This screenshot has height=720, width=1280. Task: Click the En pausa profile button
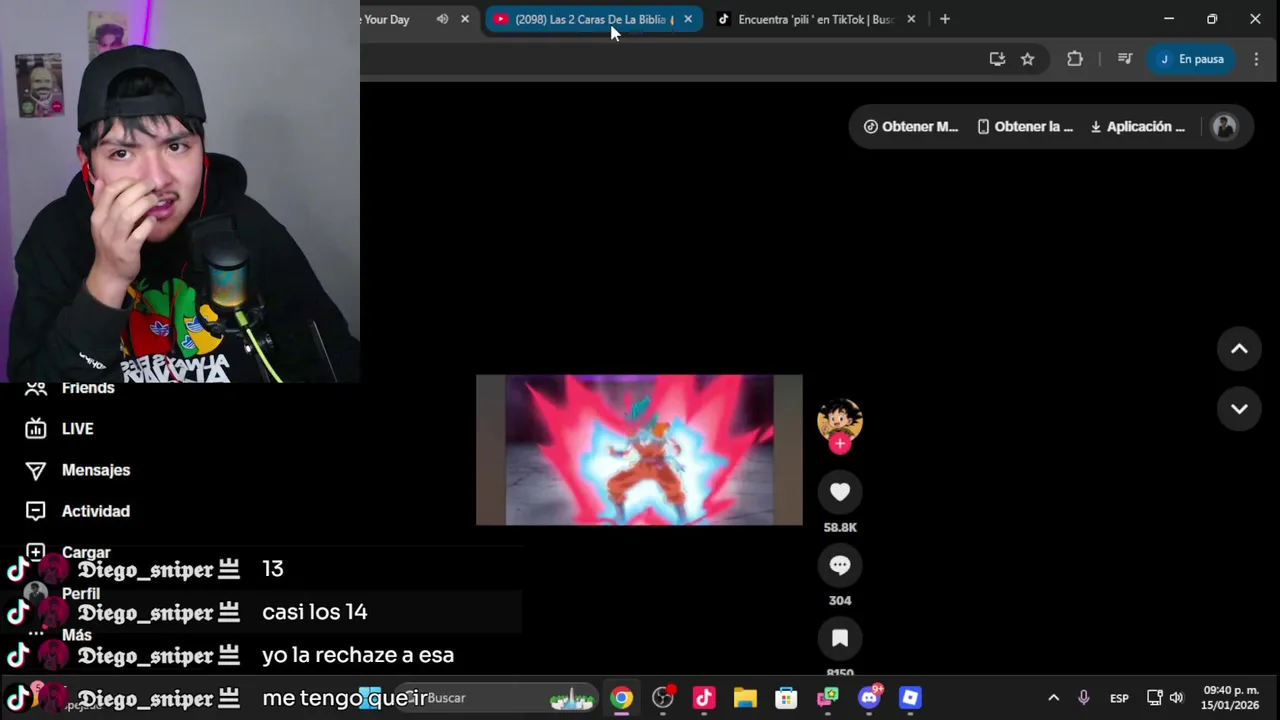coord(1192,59)
